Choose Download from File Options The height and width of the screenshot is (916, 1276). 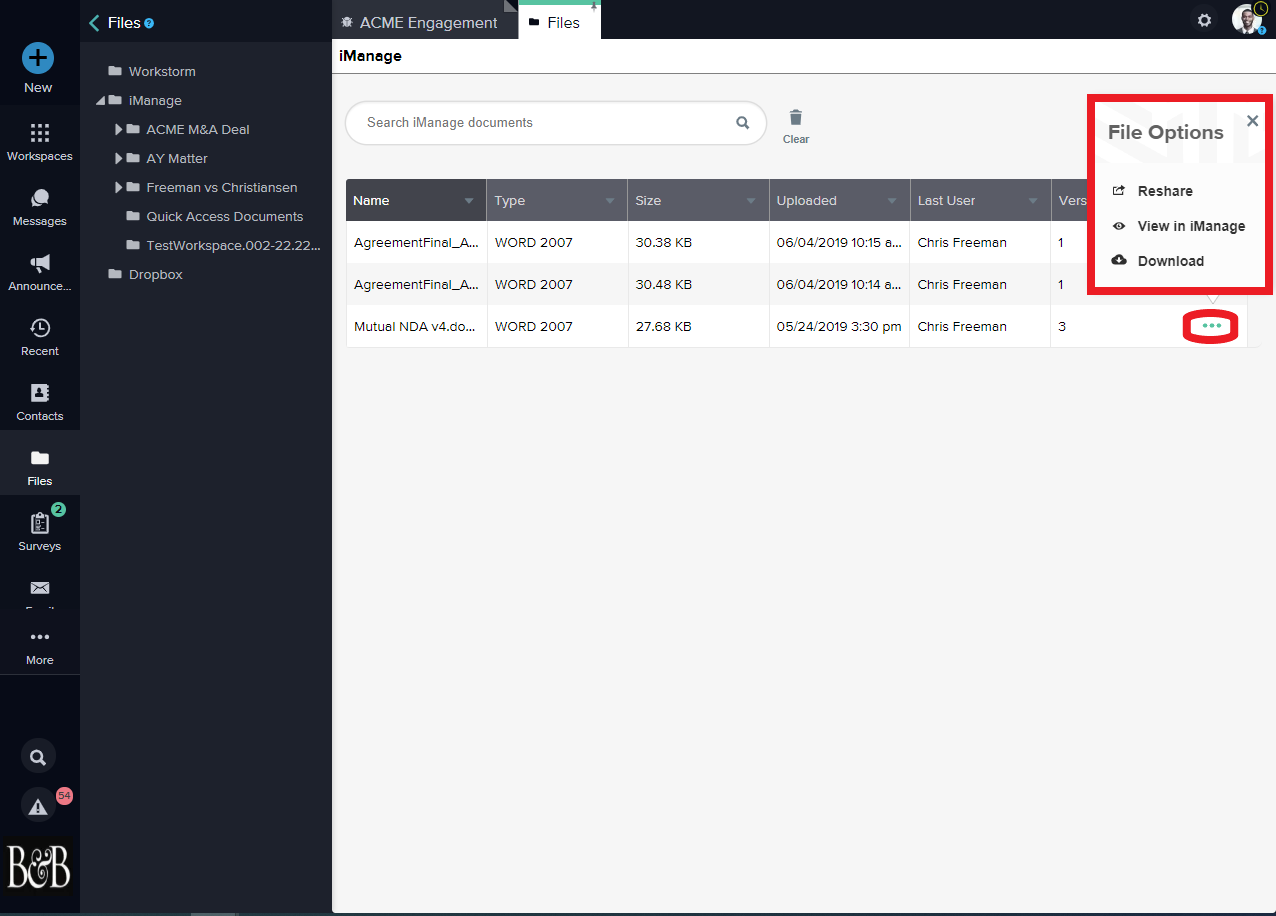point(1170,261)
